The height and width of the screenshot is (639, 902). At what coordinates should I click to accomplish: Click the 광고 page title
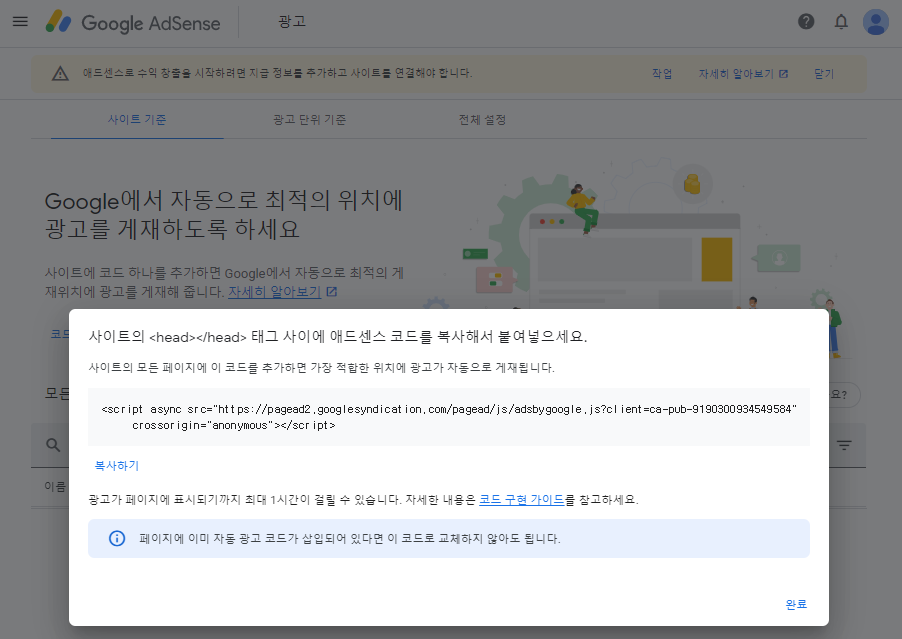coord(292,22)
